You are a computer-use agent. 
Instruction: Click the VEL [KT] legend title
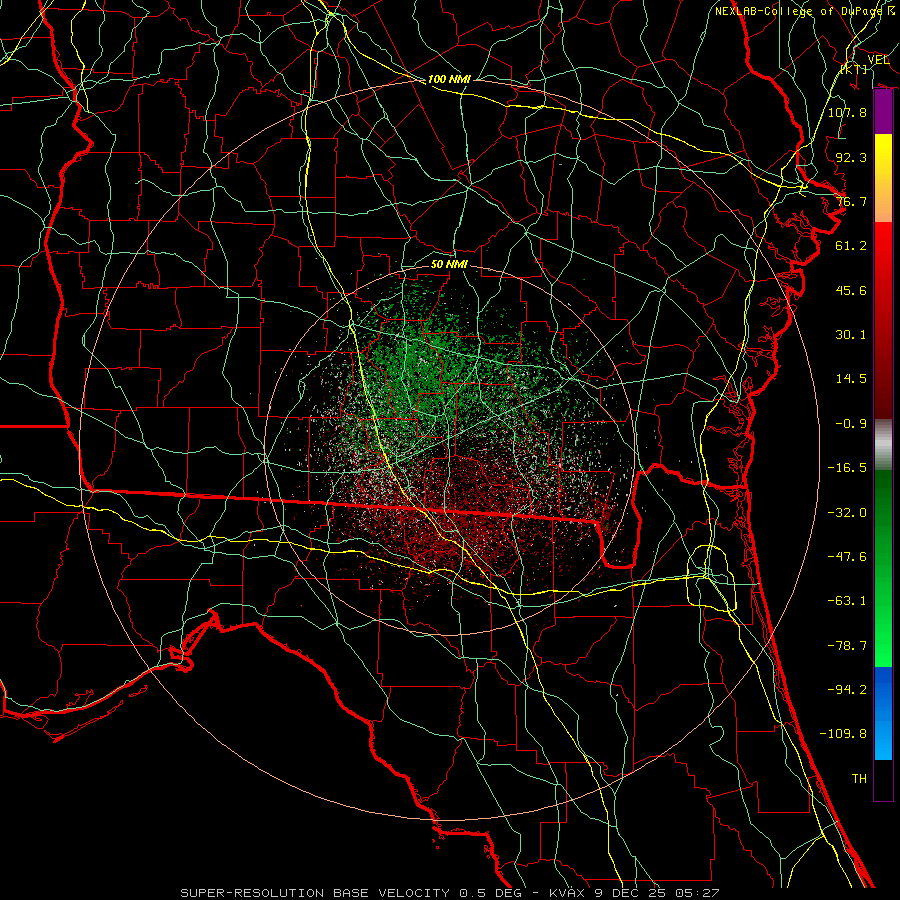[866, 64]
